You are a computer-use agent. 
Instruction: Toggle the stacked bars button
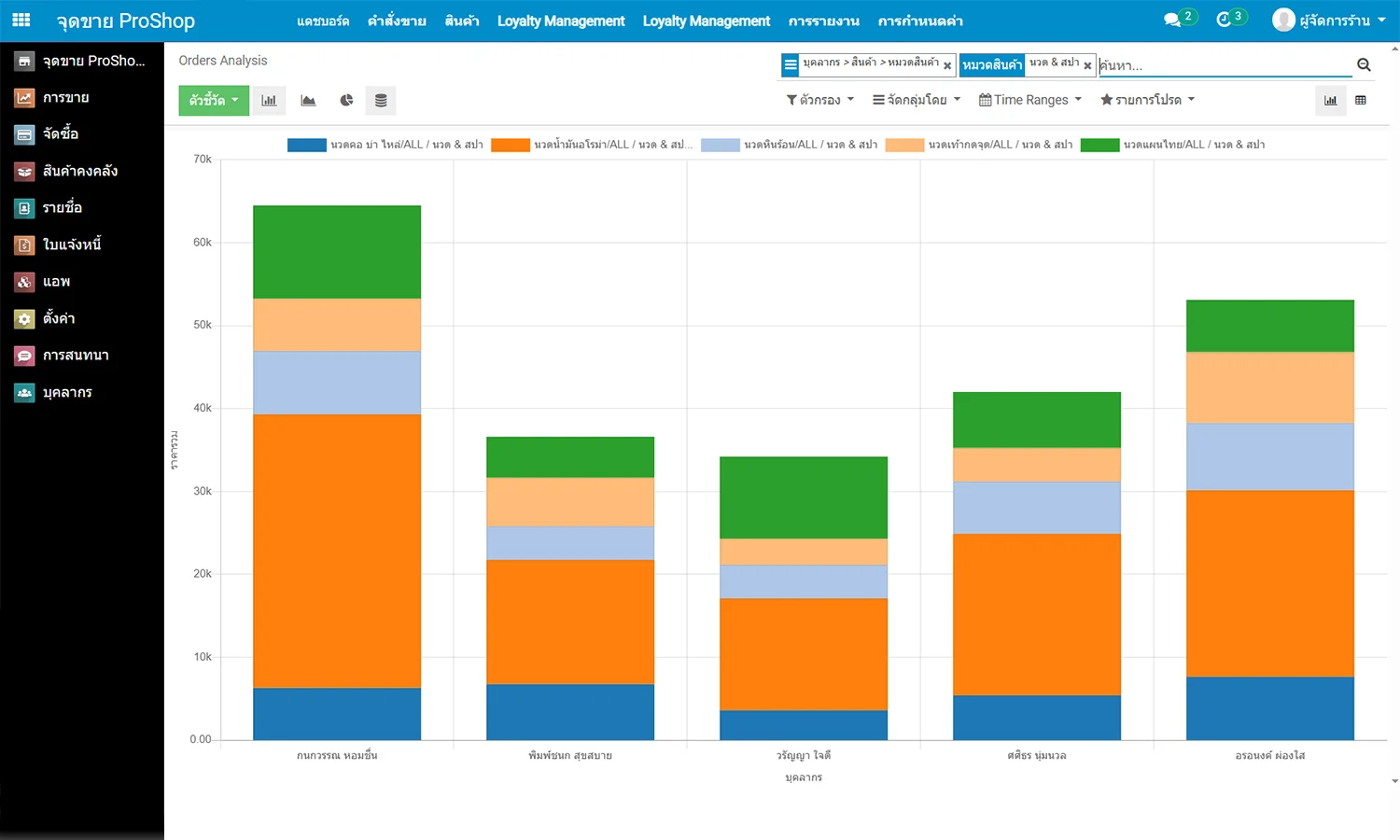coord(381,101)
